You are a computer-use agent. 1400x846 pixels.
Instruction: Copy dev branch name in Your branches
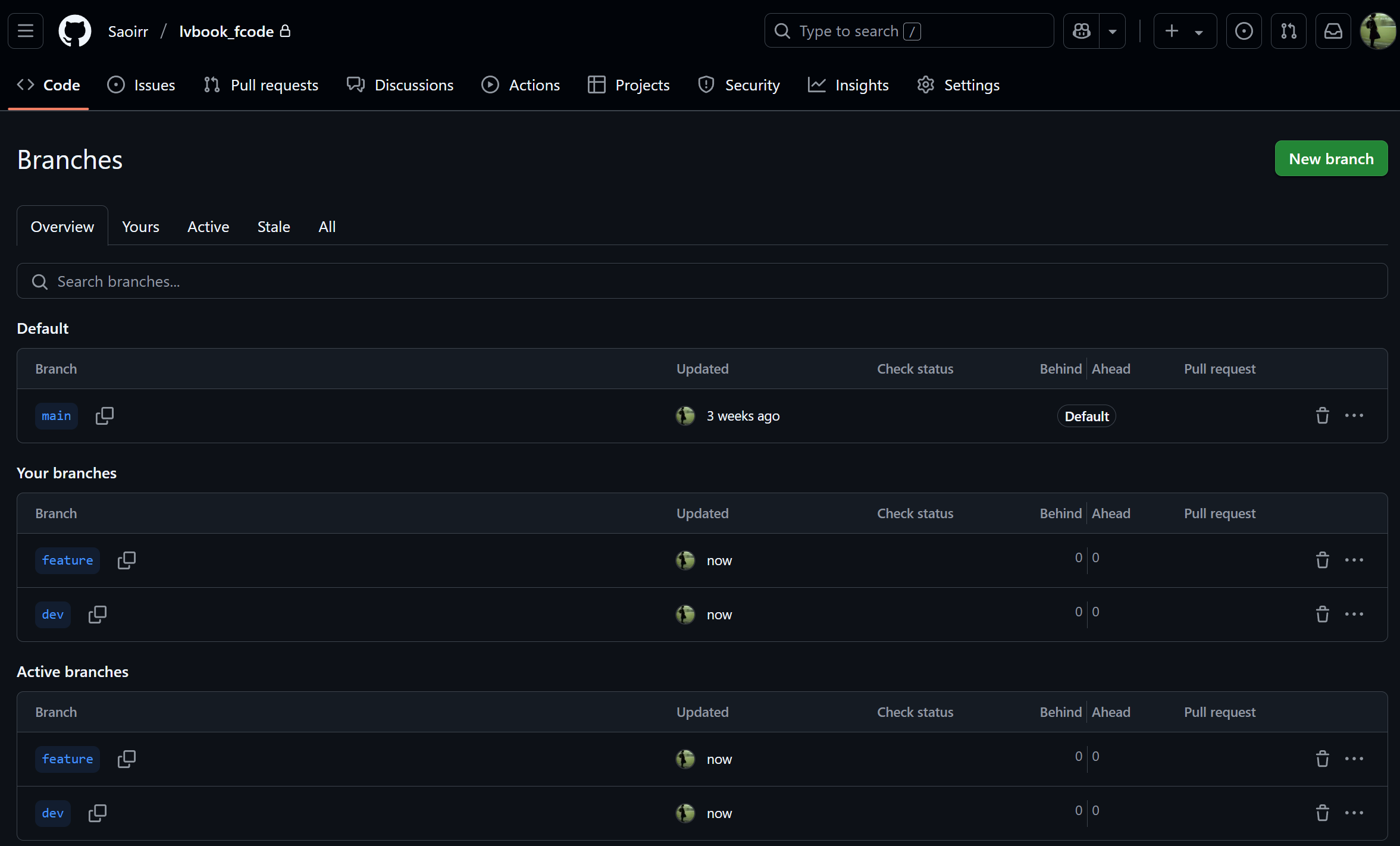(98, 615)
